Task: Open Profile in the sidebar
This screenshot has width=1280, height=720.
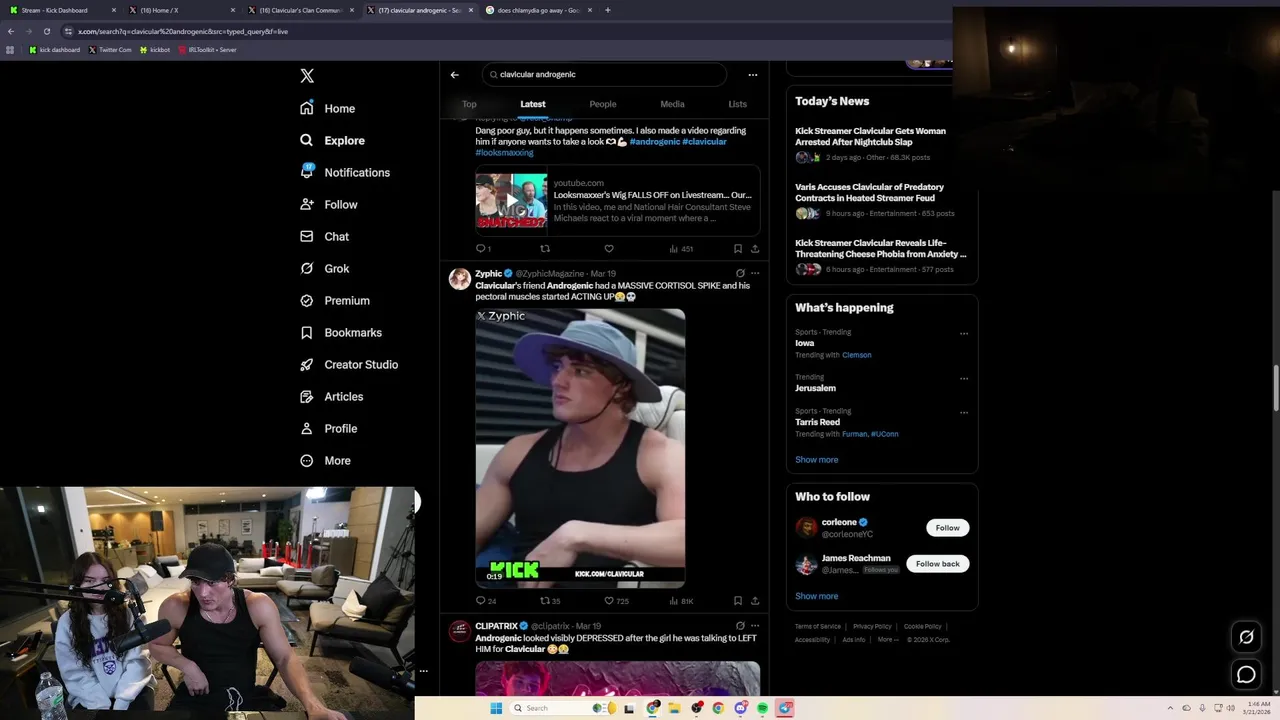Action: click(x=329, y=428)
